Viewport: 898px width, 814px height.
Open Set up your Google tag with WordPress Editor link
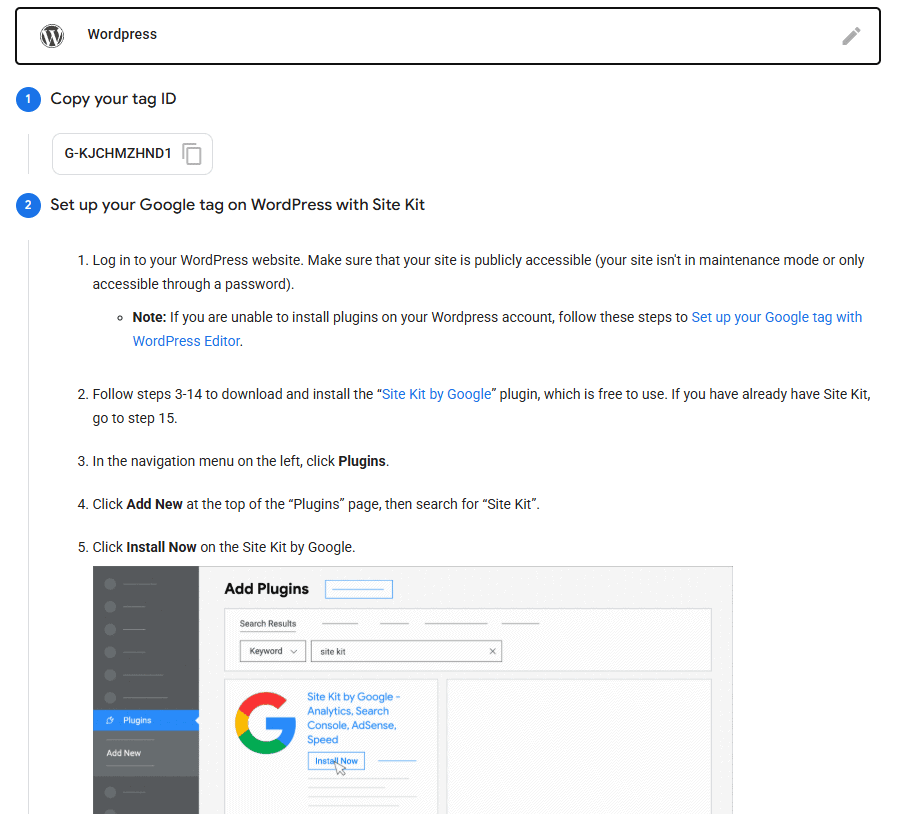(776, 317)
